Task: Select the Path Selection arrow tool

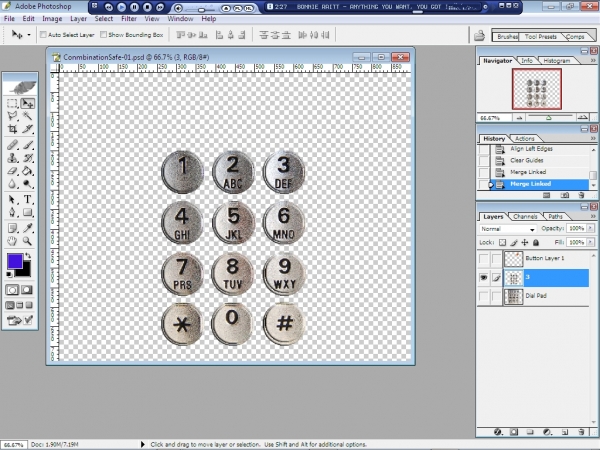Action: pos(12,199)
